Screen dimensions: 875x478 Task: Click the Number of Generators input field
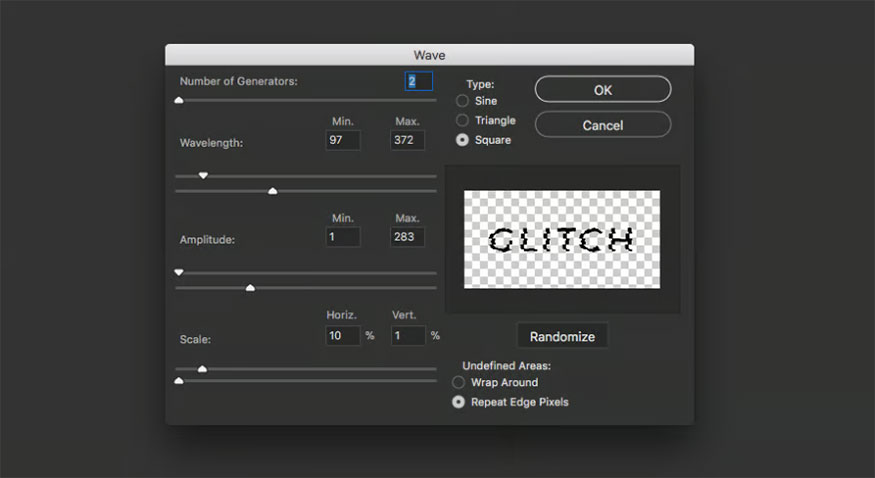coord(418,82)
